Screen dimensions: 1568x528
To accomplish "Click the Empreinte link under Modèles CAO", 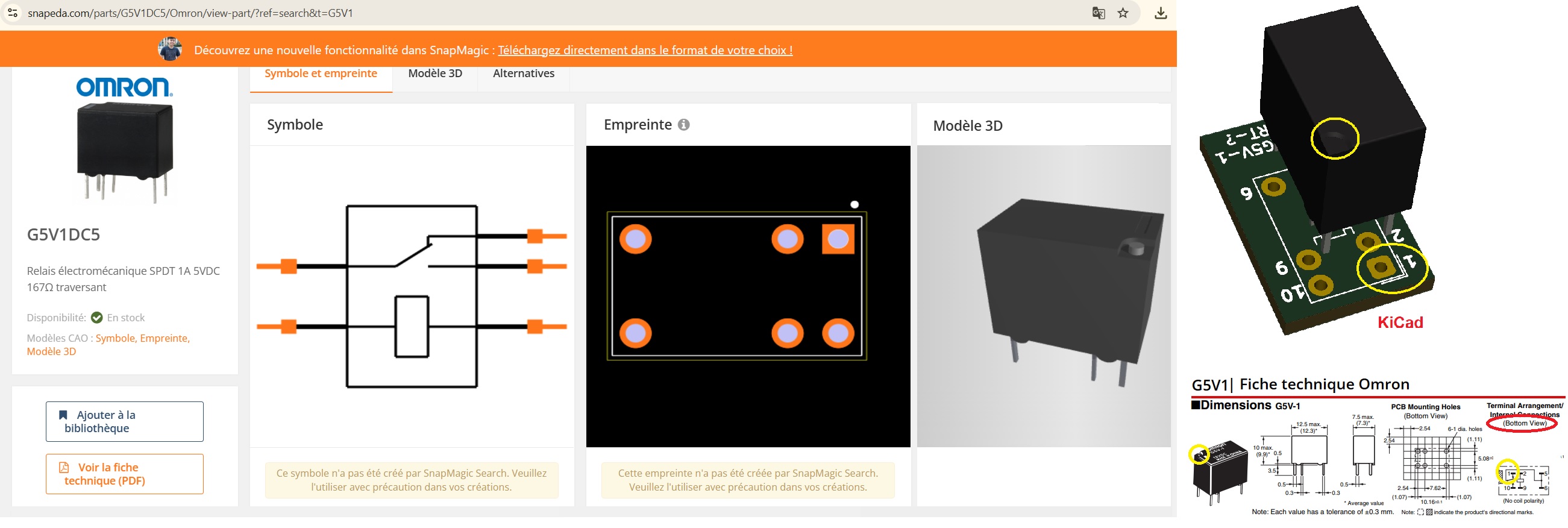I will coord(165,338).
